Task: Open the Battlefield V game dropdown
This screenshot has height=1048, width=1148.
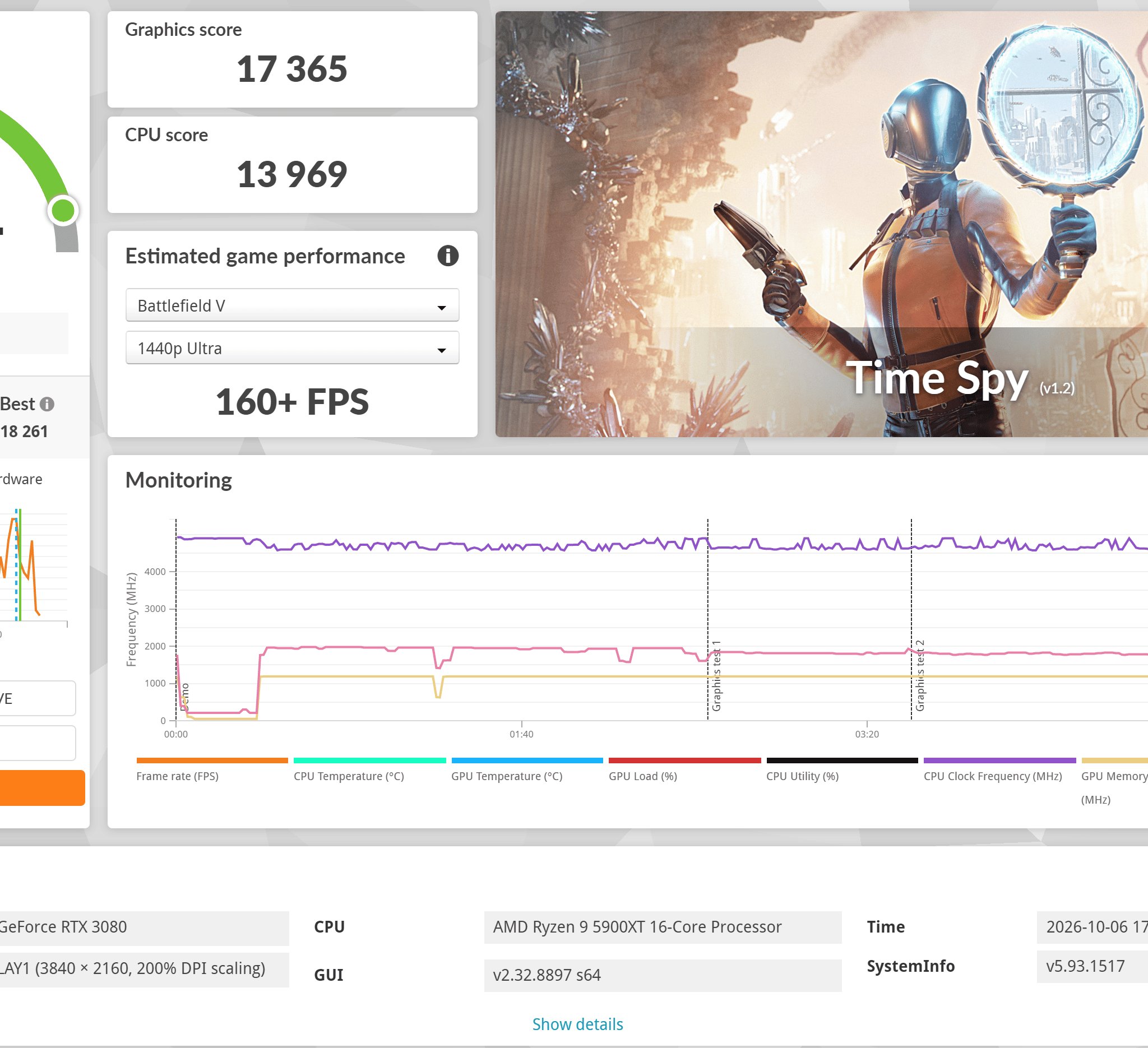Action: [292, 305]
